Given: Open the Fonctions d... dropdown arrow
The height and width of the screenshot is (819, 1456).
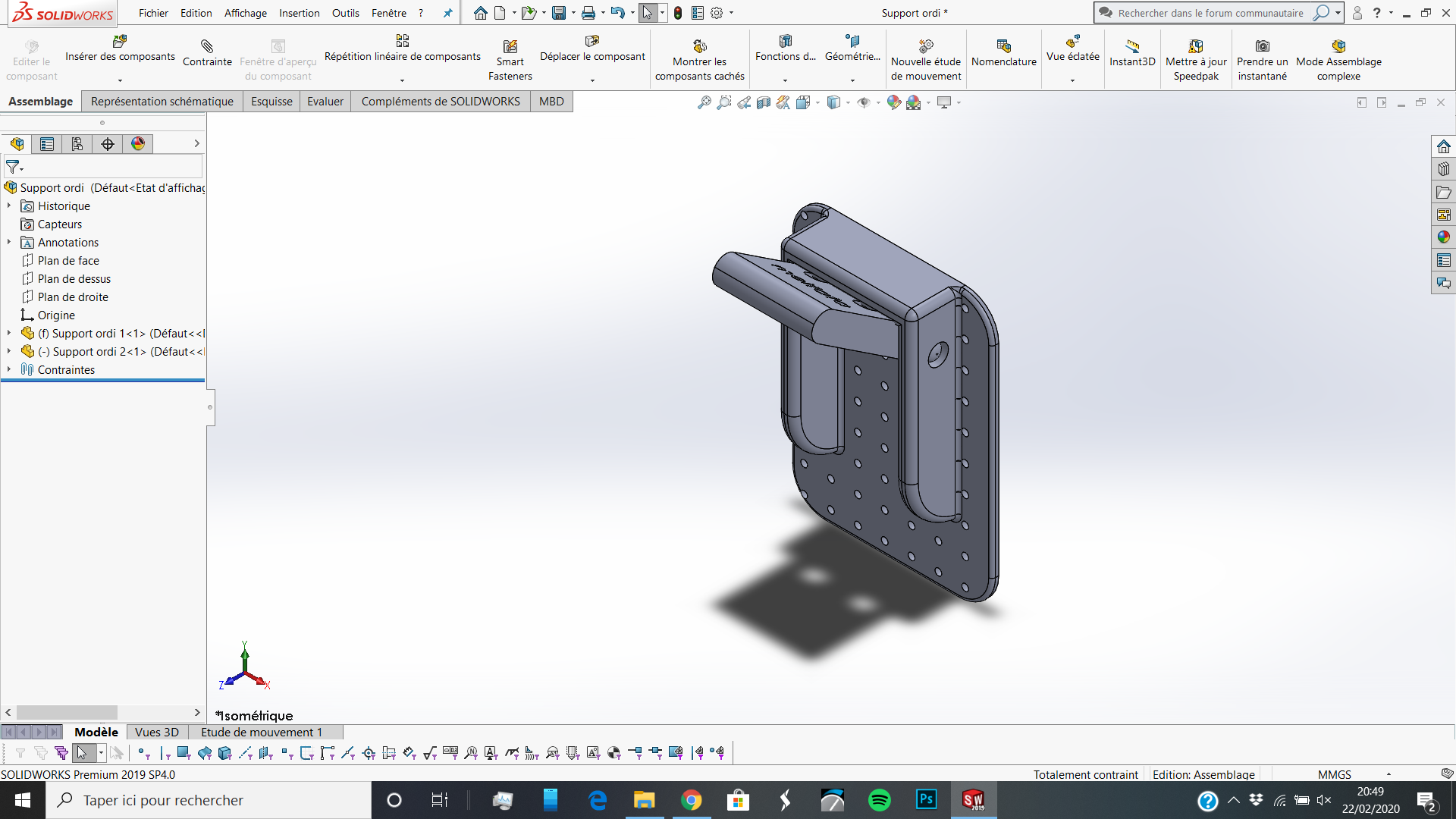Looking at the screenshot, I should pyautogui.click(x=785, y=80).
